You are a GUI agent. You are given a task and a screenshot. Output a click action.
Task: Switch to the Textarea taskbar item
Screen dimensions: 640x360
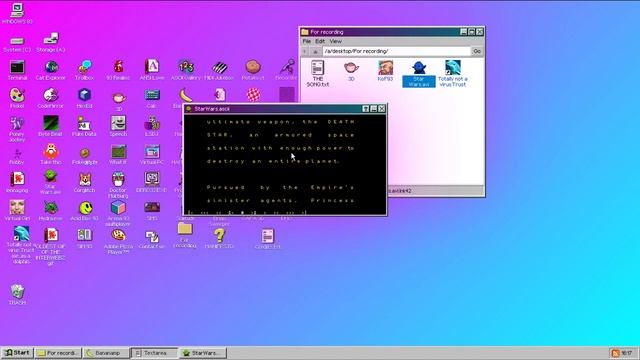pyautogui.click(x=154, y=353)
